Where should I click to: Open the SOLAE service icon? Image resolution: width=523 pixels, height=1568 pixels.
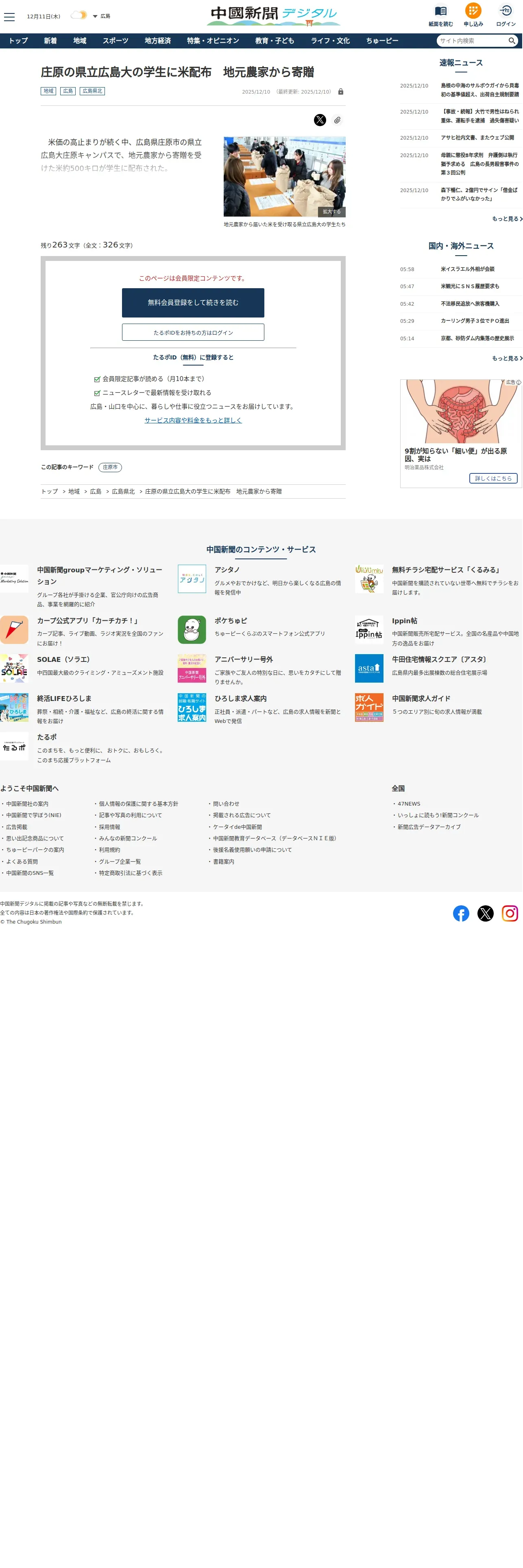coord(14,669)
